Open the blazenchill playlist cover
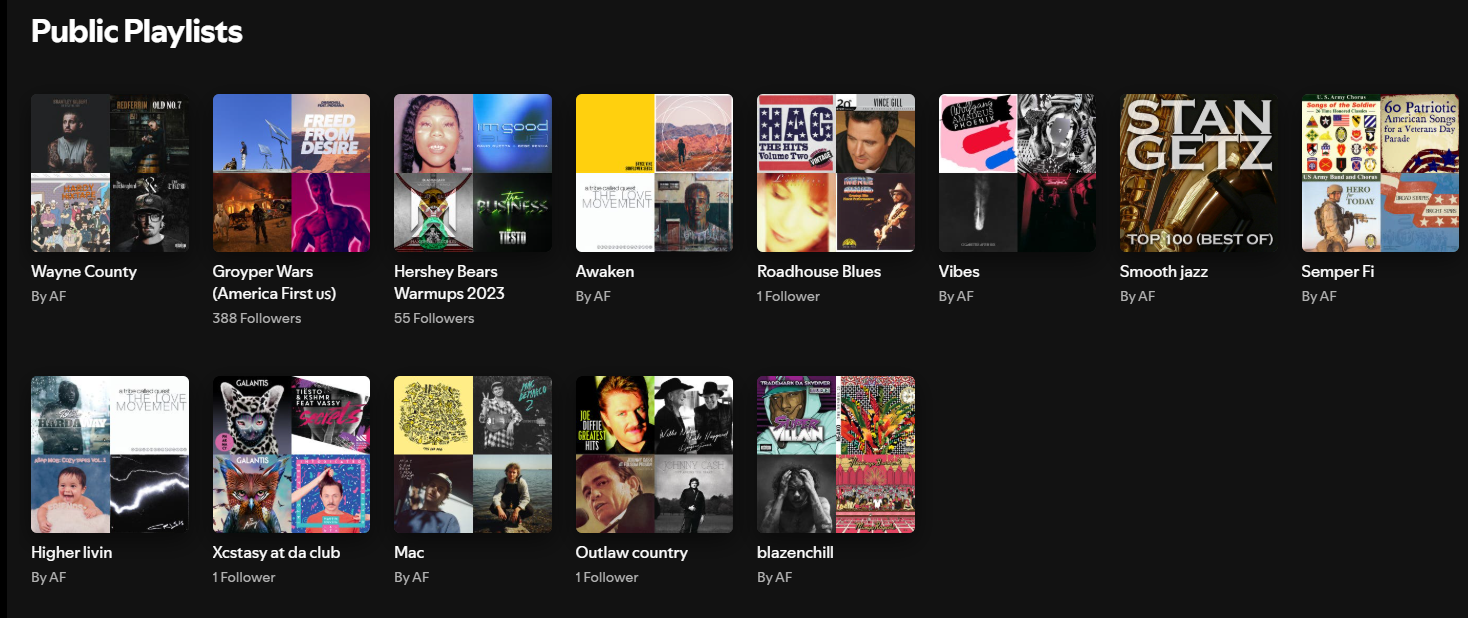Viewport: 1468px width, 618px height. [x=836, y=454]
